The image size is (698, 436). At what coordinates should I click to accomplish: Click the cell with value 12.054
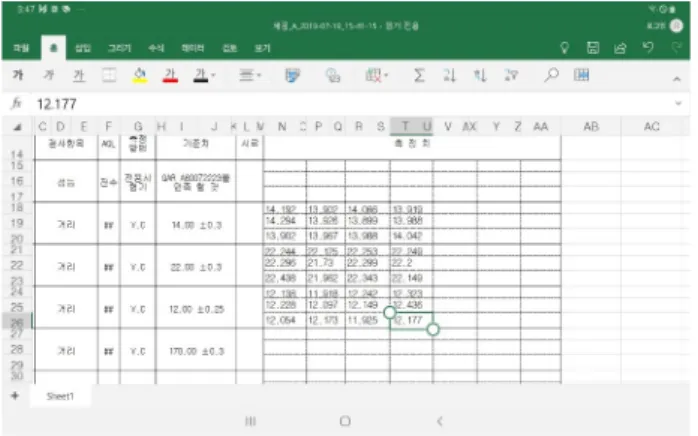285,320
